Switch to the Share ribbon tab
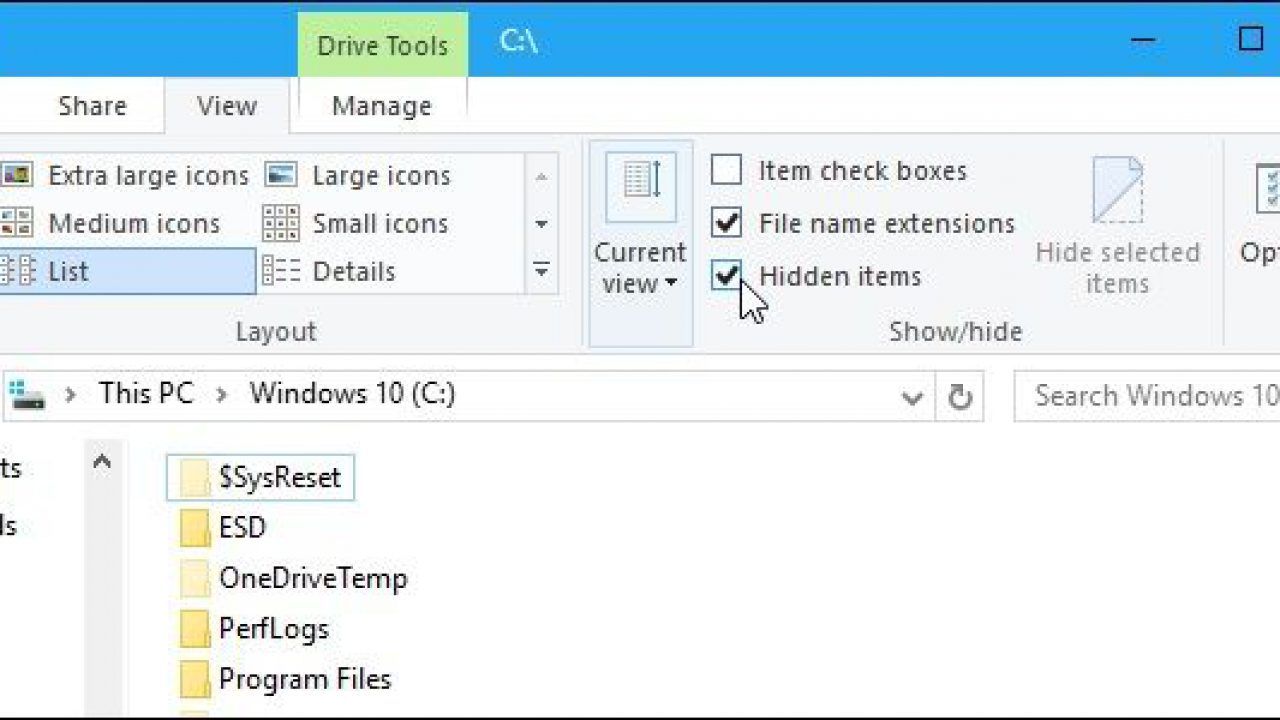 point(92,106)
